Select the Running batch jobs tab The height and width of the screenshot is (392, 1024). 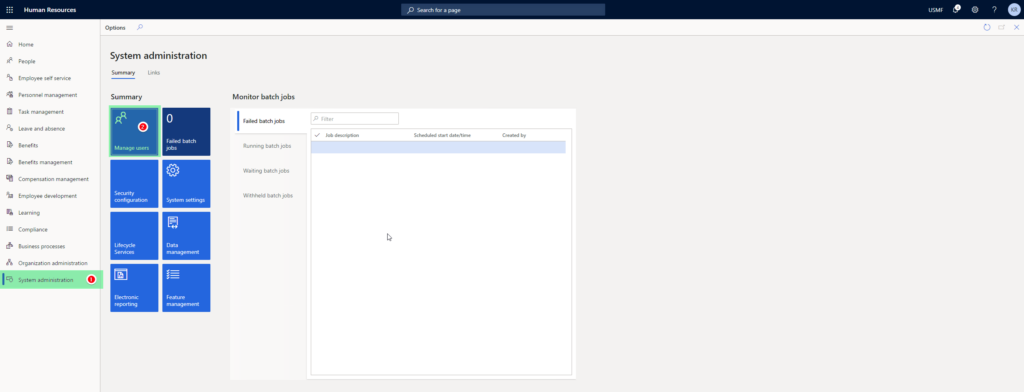pyautogui.click(x=267, y=146)
